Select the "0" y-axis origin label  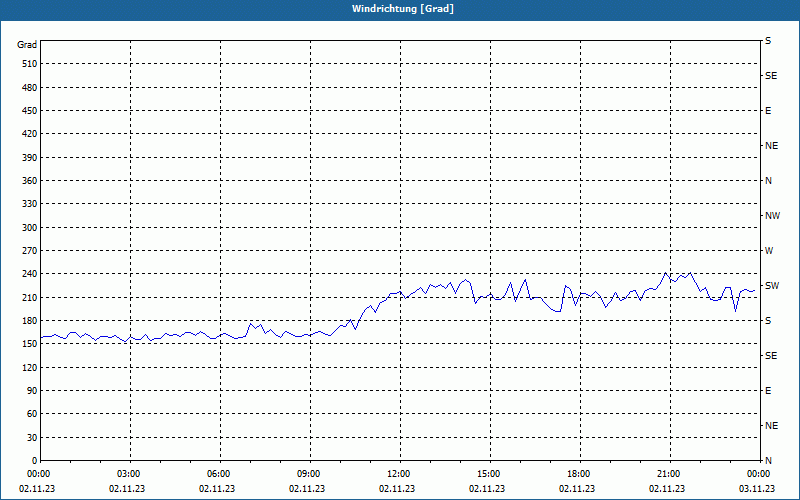(34, 460)
